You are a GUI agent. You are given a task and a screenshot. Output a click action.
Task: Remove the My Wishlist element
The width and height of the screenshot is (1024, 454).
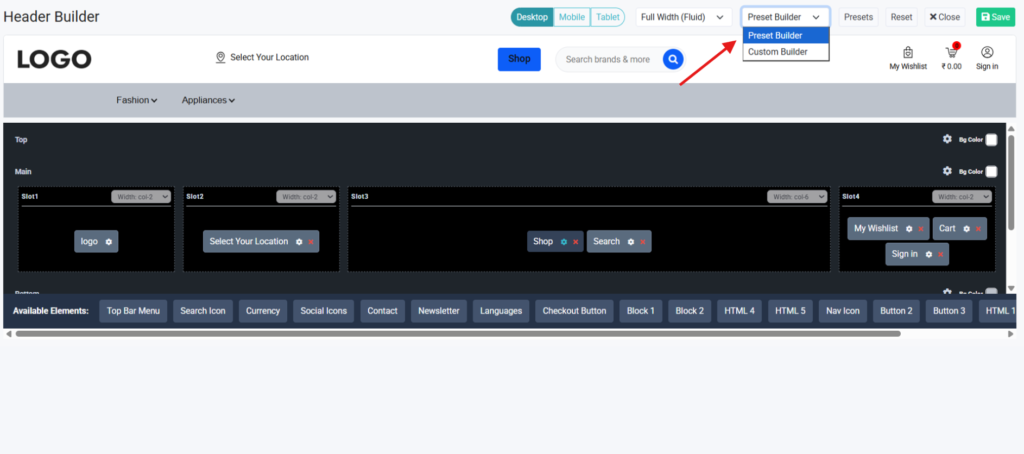tap(921, 229)
